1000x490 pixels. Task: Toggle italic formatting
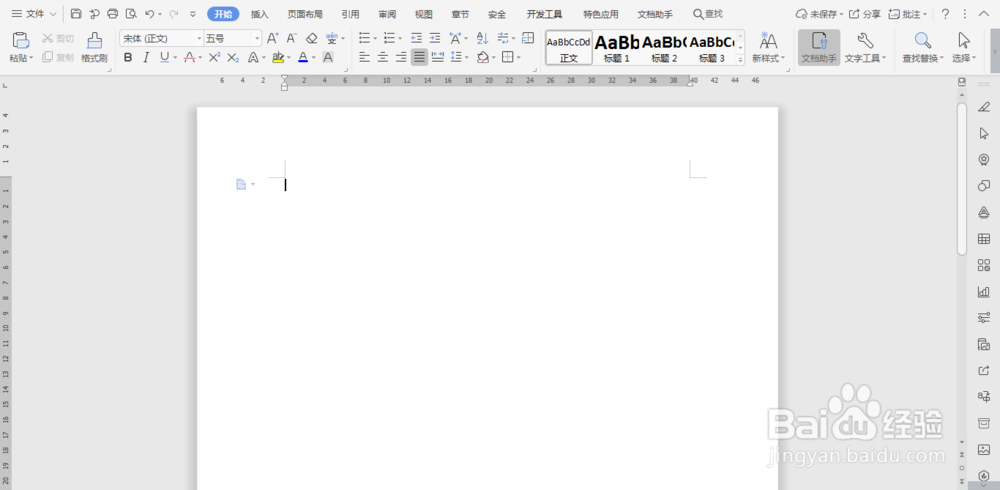pyautogui.click(x=146, y=57)
